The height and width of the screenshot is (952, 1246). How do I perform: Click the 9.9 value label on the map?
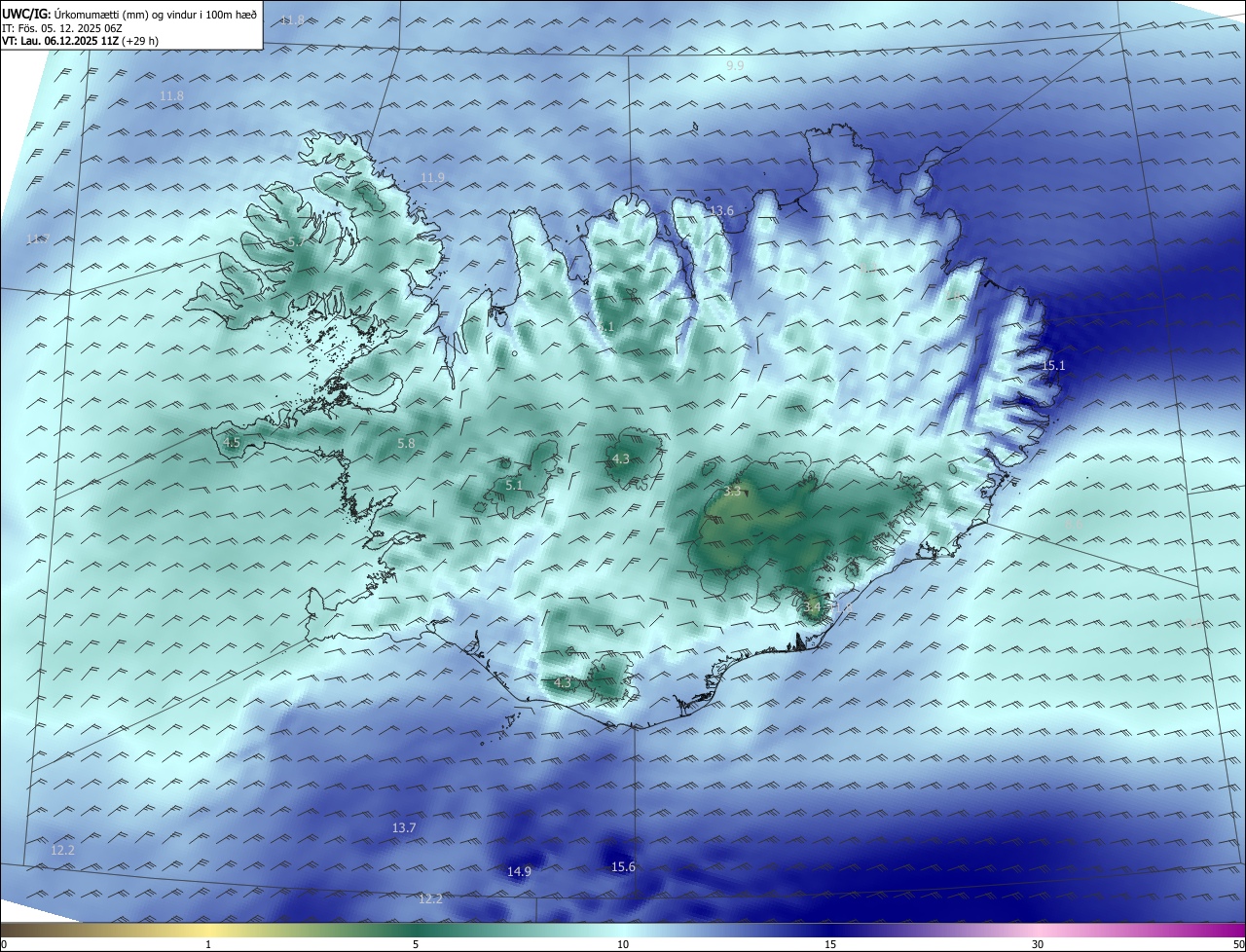tap(735, 65)
